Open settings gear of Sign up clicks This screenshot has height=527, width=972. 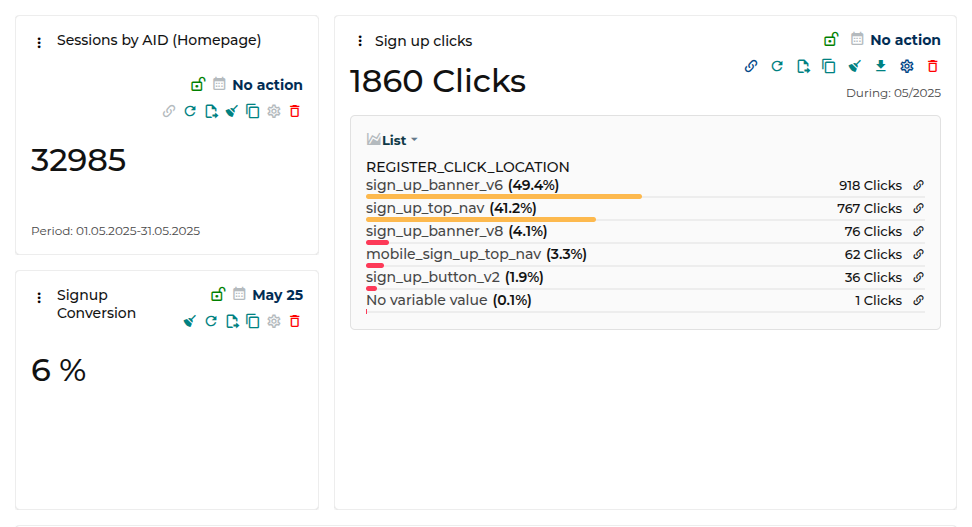pos(907,66)
